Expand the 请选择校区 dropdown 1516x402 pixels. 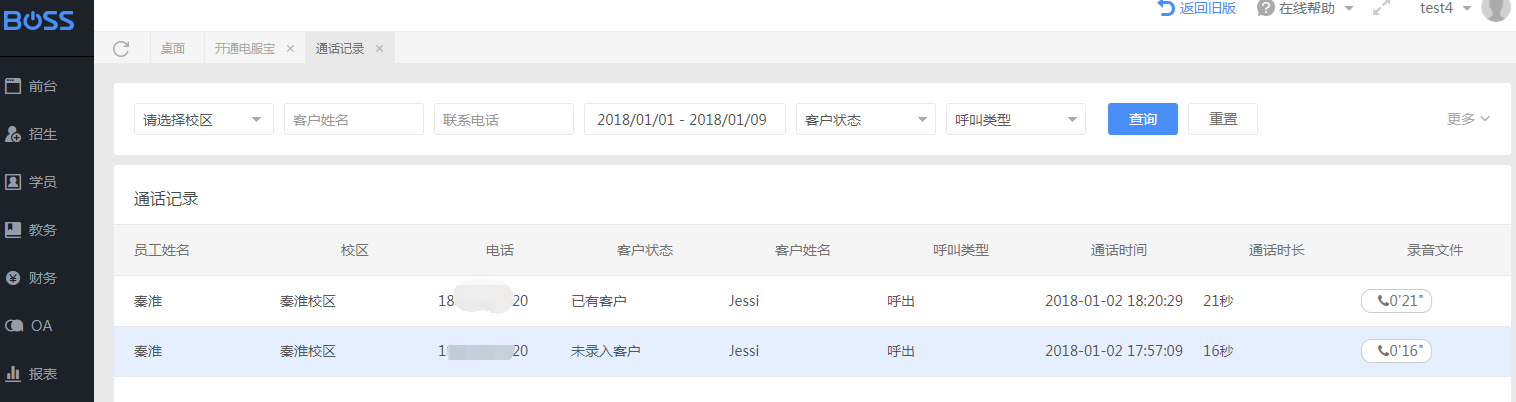click(204, 119)
